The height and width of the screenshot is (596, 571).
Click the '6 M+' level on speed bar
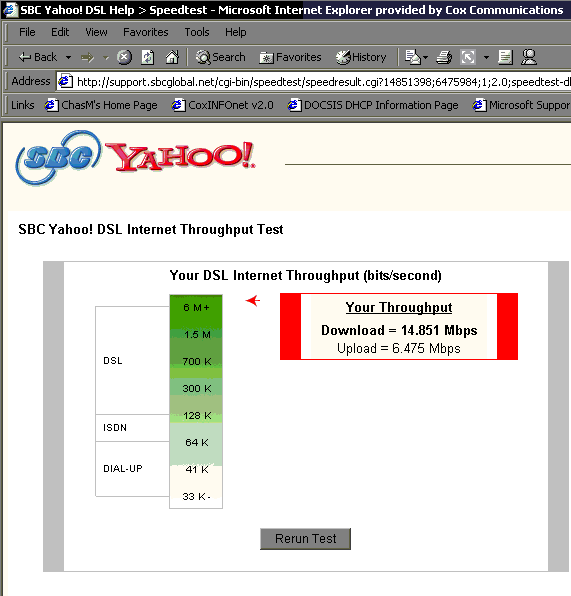[x=196, y=308]
